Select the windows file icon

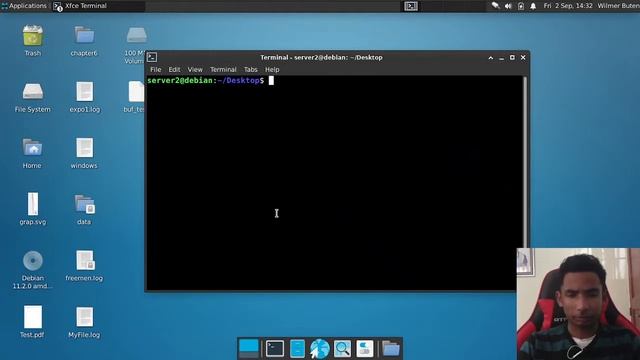coord(84,147)
